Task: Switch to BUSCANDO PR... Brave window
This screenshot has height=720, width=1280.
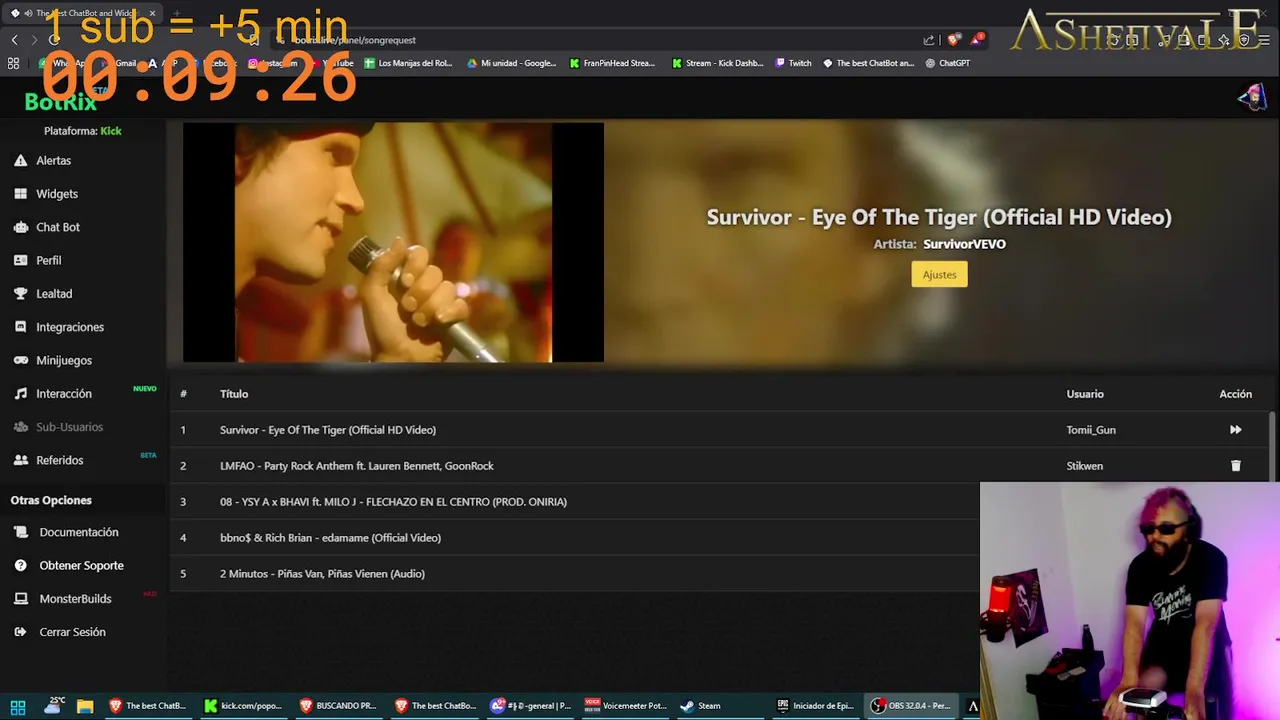Action: [x=338, y=706]
